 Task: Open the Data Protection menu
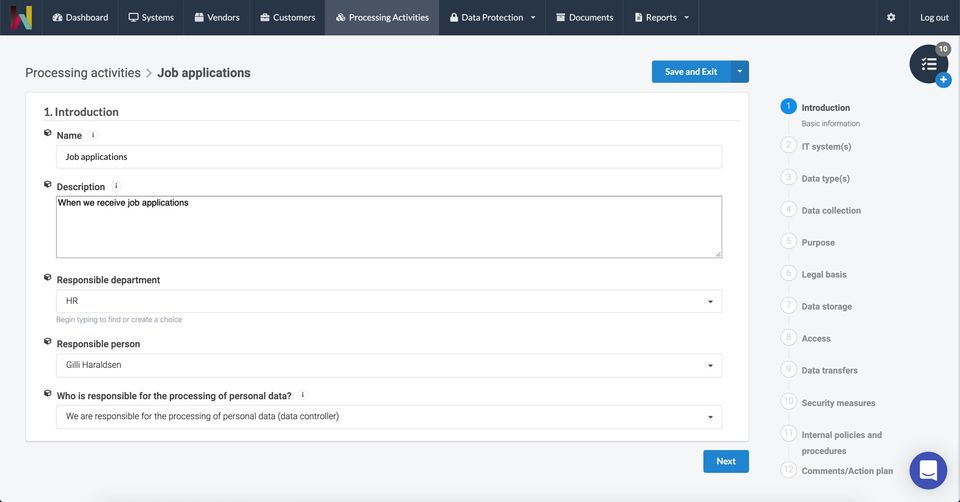492,17
